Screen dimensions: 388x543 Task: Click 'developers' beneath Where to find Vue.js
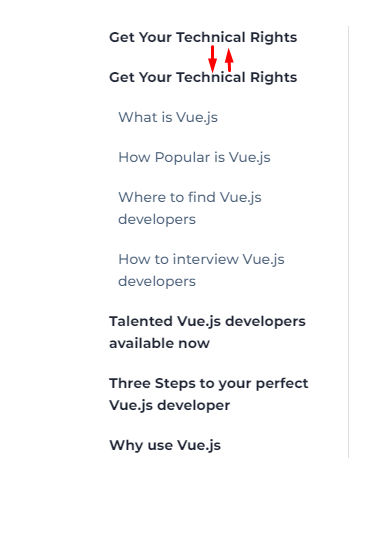coord(157,220)
